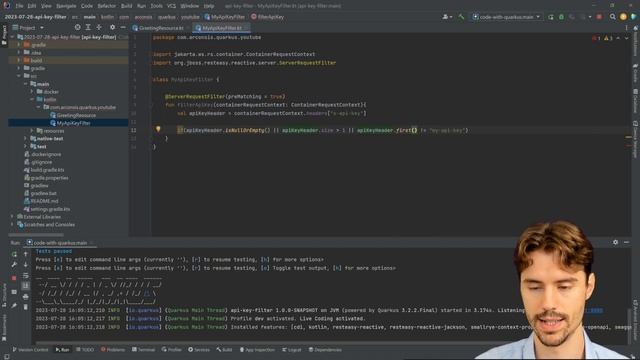Screen dimensions: 640x360
Task: Expand the resources folder in project tree
Action: tap(32, 131)
